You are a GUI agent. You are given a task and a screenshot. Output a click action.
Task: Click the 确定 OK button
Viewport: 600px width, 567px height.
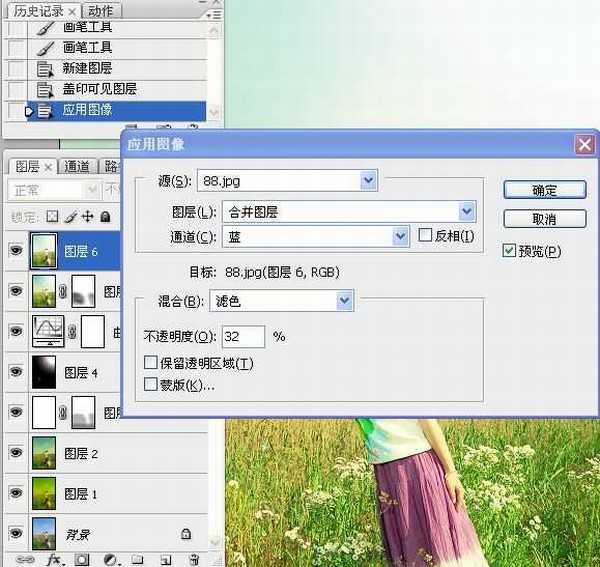544,190
